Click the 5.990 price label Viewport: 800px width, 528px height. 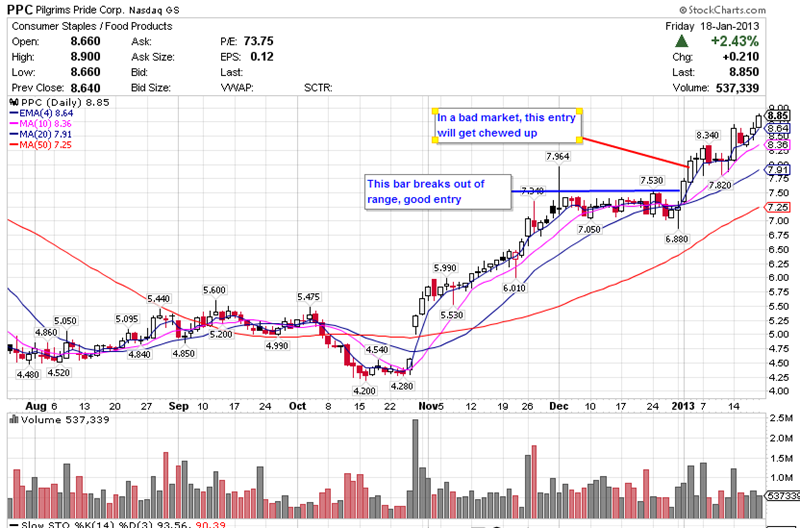[x=445, y=268]
